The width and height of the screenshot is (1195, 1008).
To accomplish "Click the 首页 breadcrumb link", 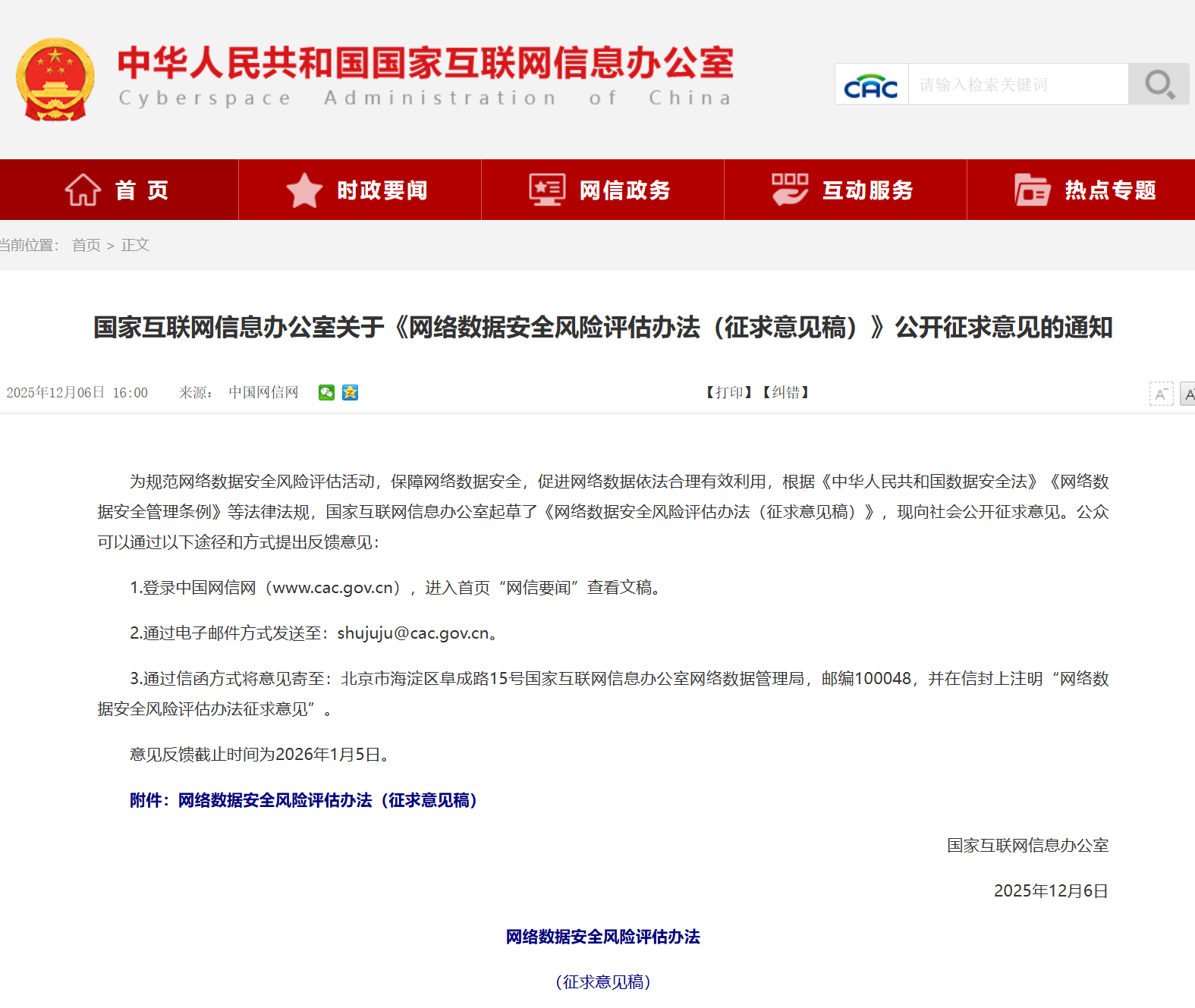I will click(x=86, y=245).
